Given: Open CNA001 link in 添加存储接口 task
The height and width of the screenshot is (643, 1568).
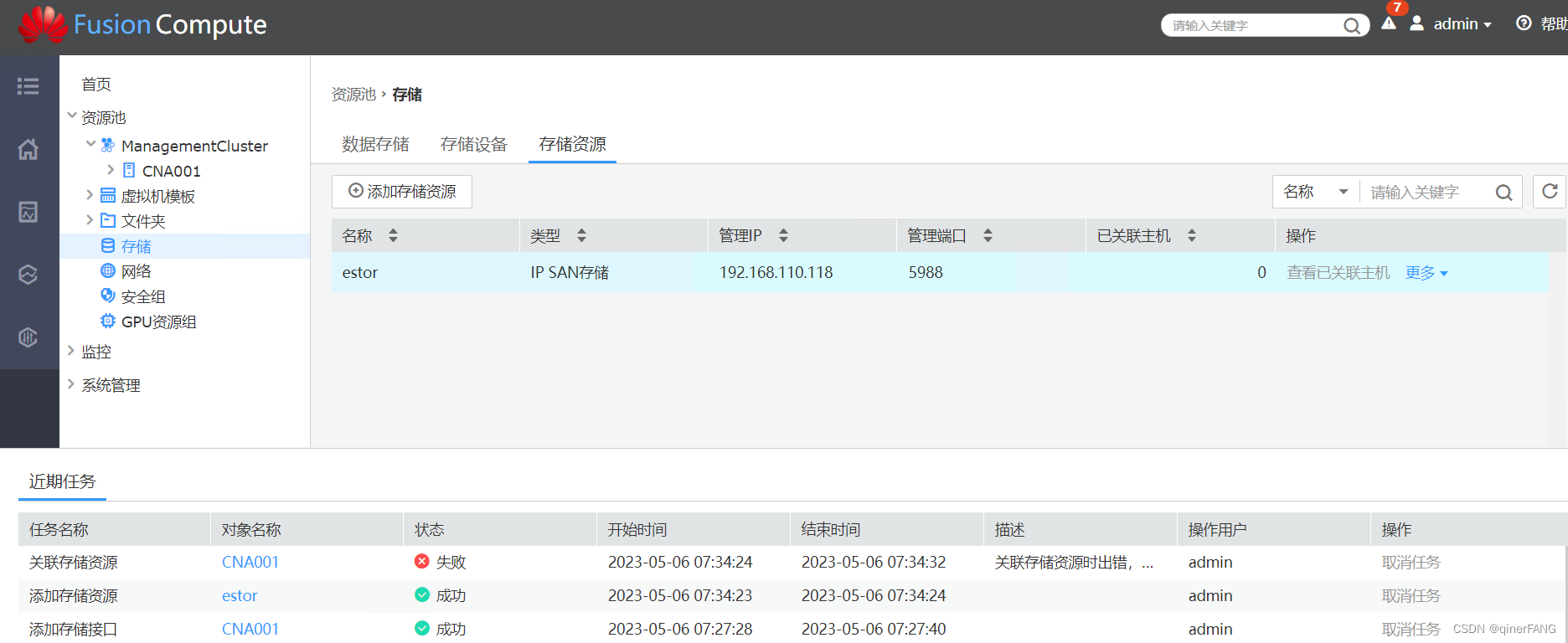Looking at the screenshot, I should (x=250, y=630).
